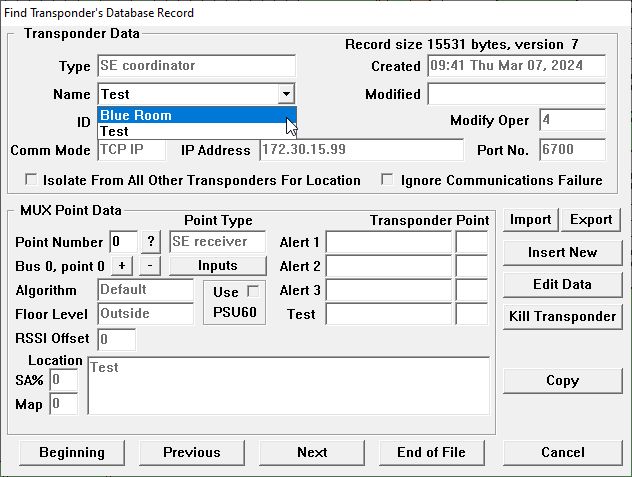Click the Location description text area
Image resolution: width=632 pixels, height=477 pixels.
point(288,385)
